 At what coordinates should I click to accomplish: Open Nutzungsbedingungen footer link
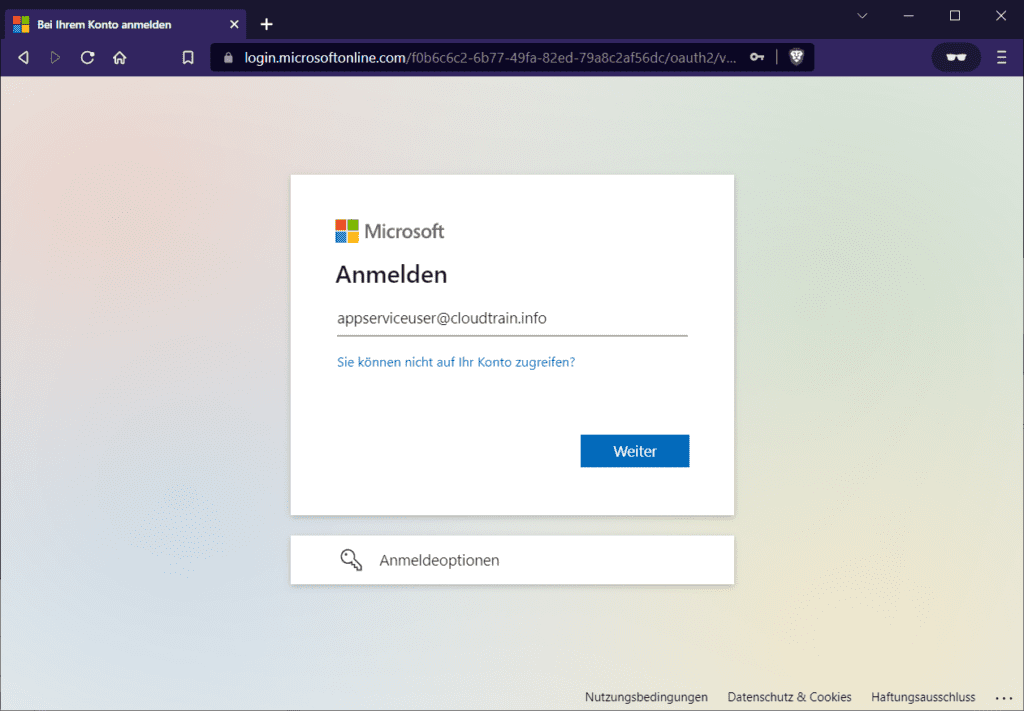pos(646,697)
